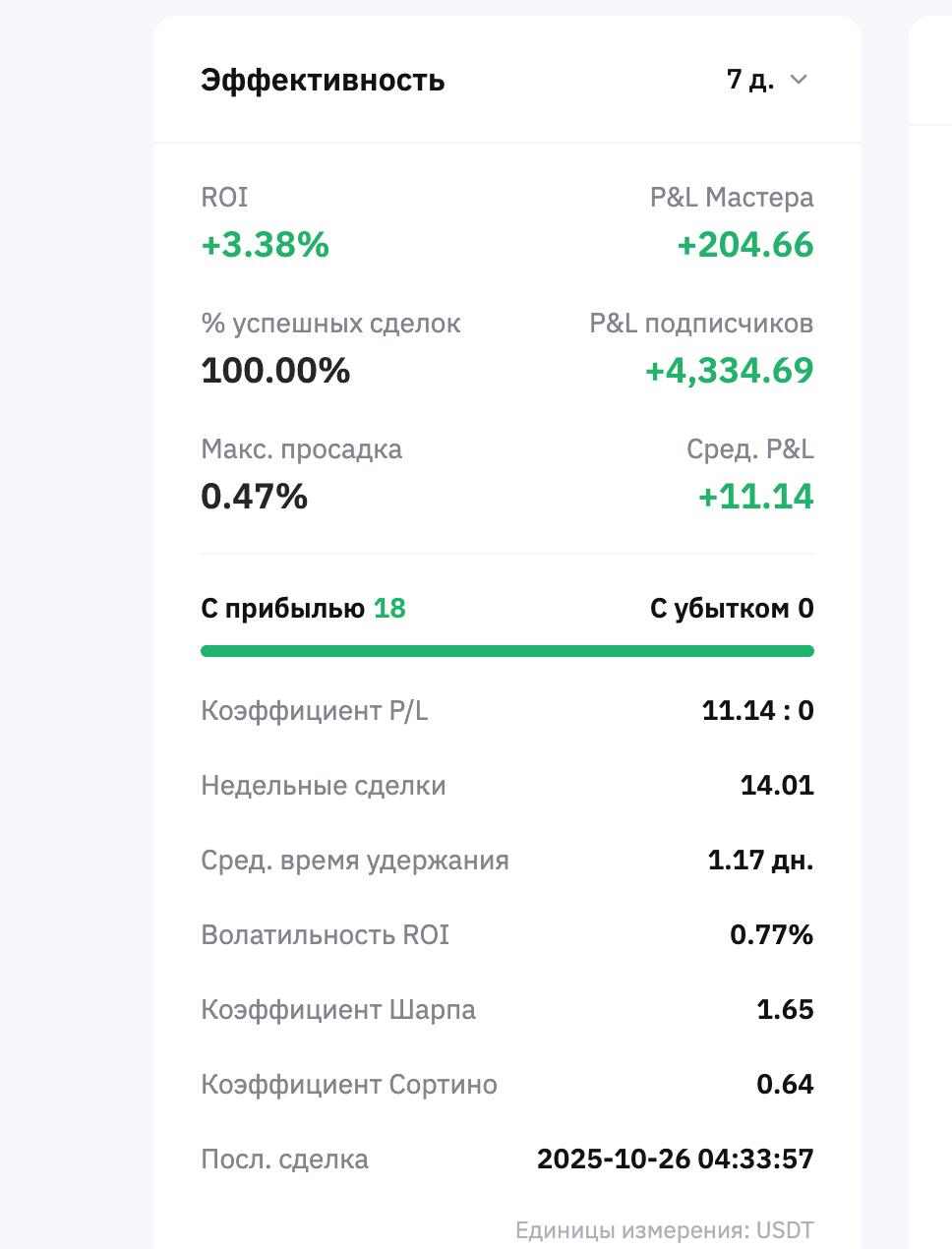Click the С прибылью 18 label
The image size is (952, 1249).
point(303,609)
